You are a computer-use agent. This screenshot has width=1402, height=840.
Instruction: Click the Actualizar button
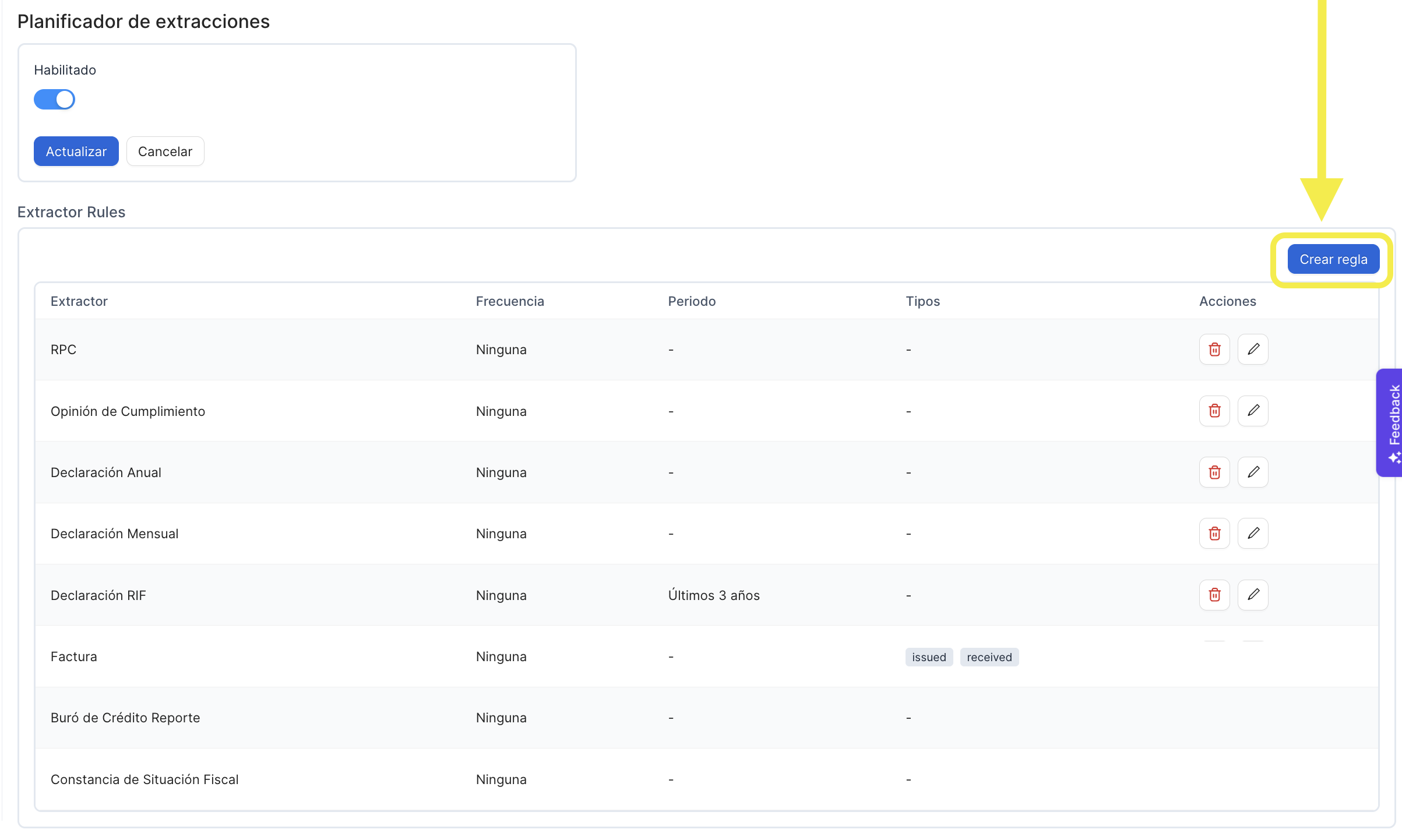(76, 151)
